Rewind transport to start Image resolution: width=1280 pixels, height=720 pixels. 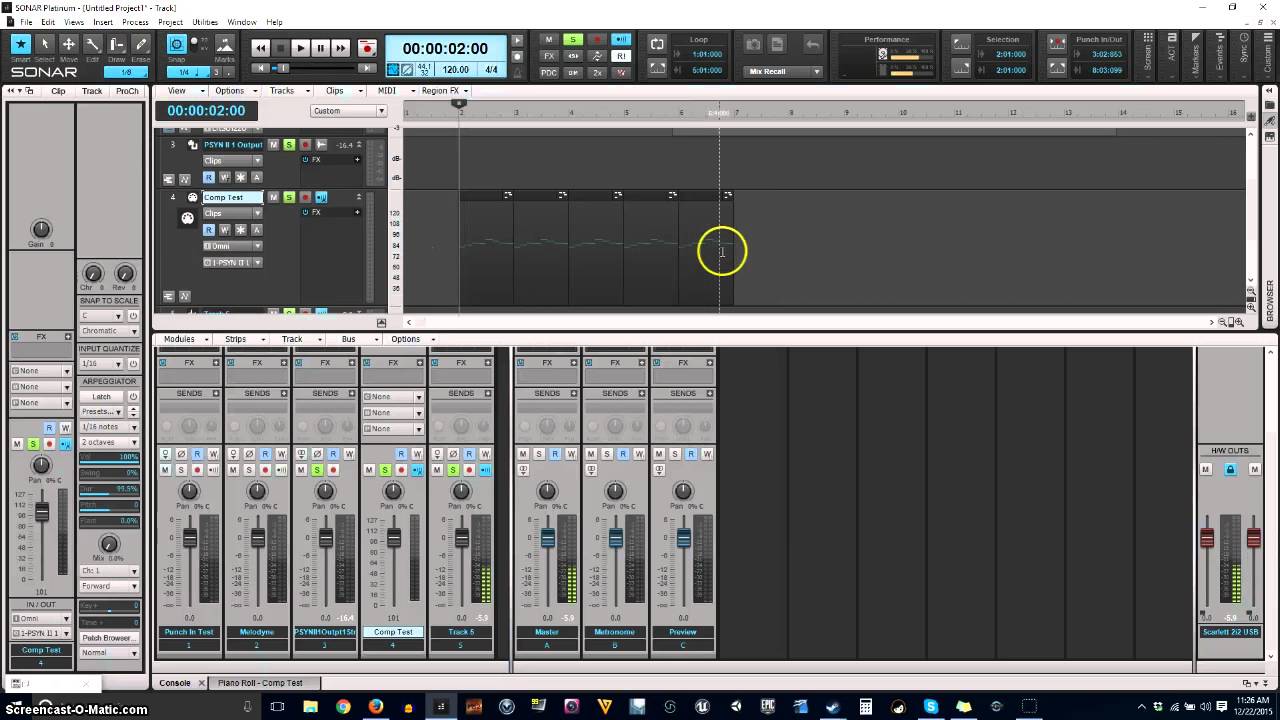260,47
